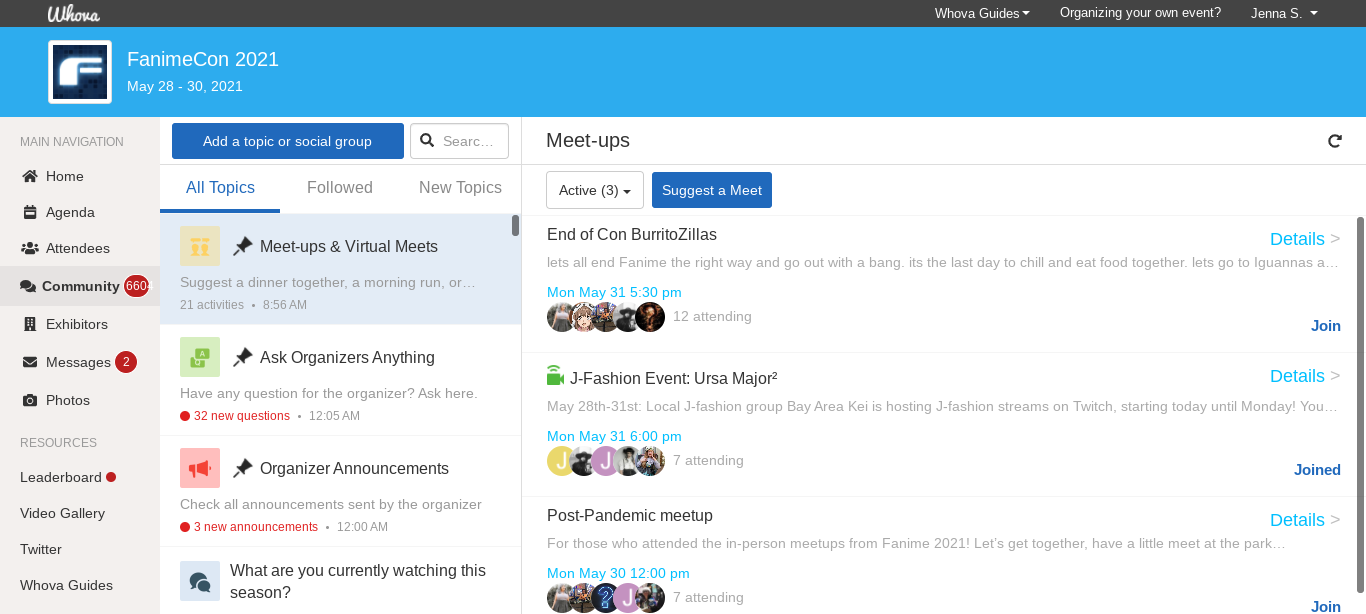Expand details arrow for J-Fashion Event
This screenshot has height=614, width=1366.
(1335, 376)
